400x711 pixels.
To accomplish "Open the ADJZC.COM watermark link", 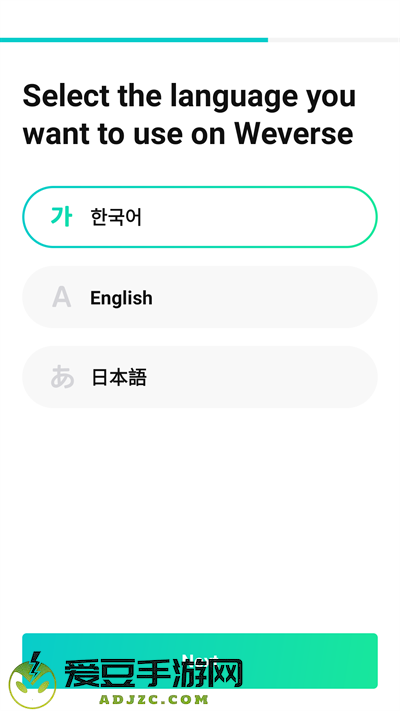I will pos(153,699).
